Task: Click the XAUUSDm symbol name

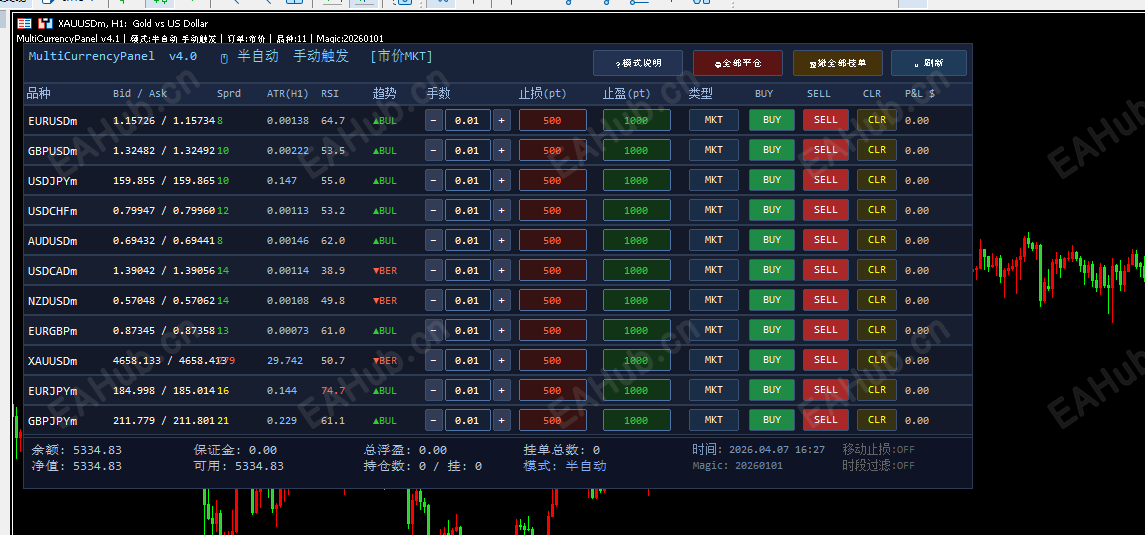Action: (53, 361)
